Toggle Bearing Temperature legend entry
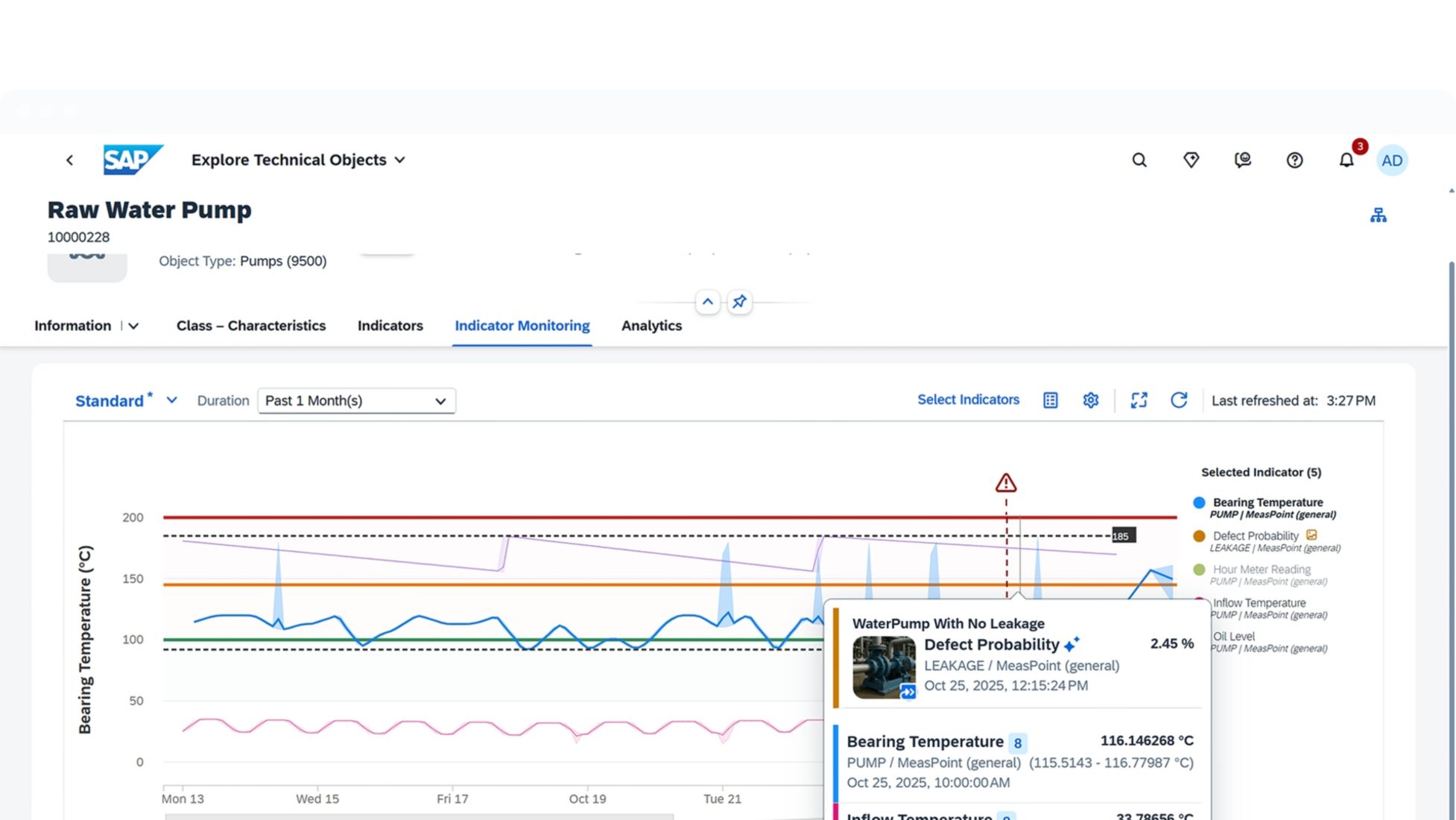This screenshot has height=820, width=1456. pos(1267,502)
